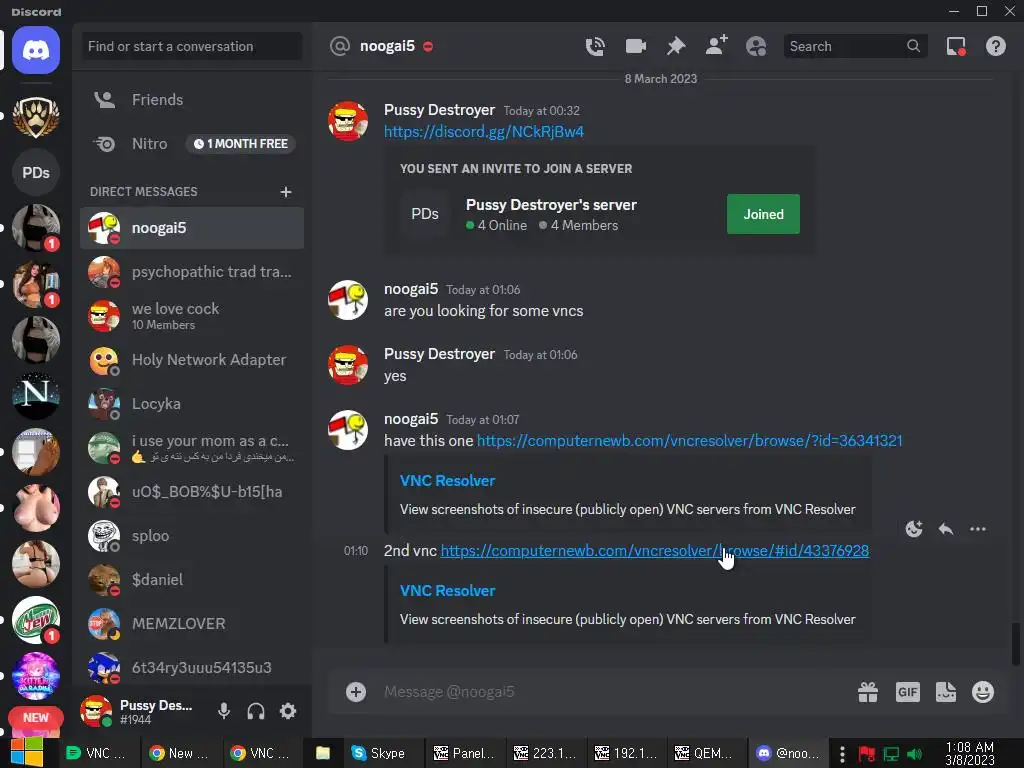The width and height of the screenshot is (1024, 768).
Task: Open the Mountain Dew server icon
Action: [x=36, y=620]
